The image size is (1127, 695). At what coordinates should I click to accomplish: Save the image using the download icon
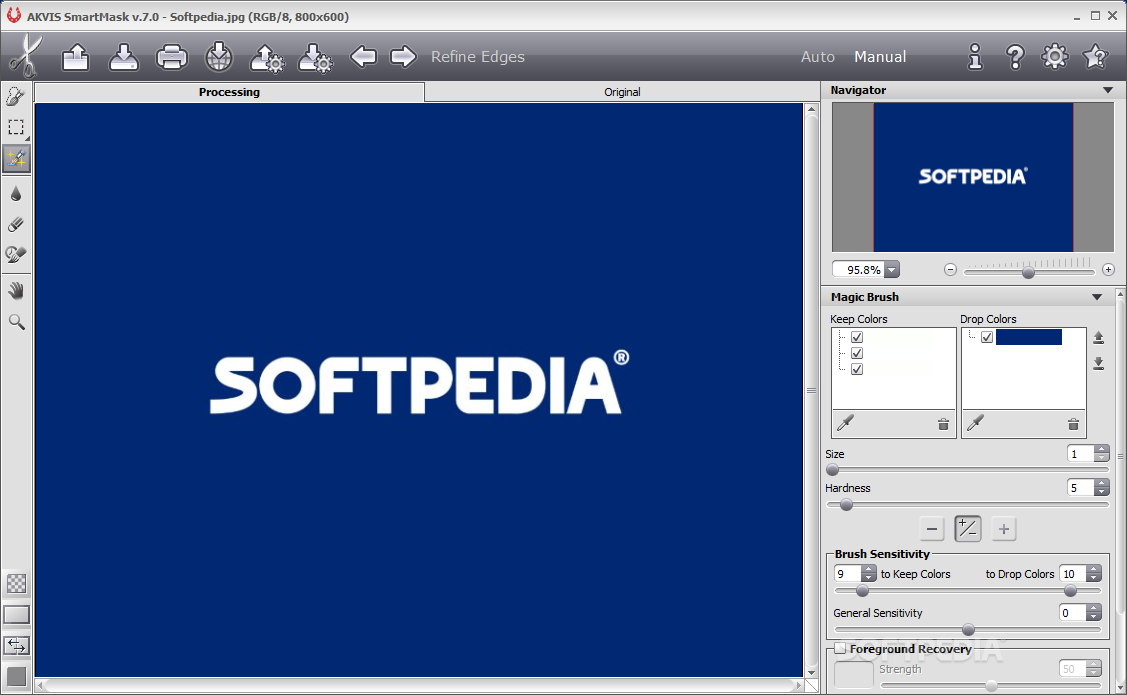pos(124,57)
